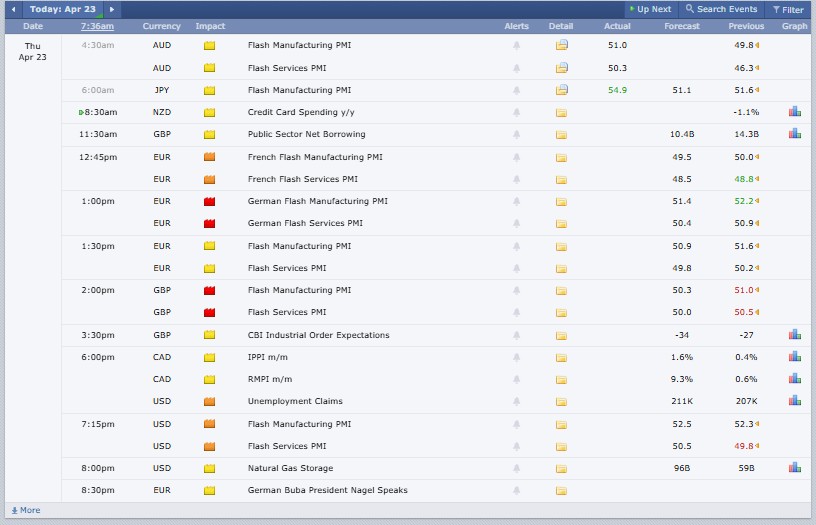Click the IPPI m/m graph icon
Viewport: 816px width, 525px height.
pyautogui.click(x=794, y=357)
